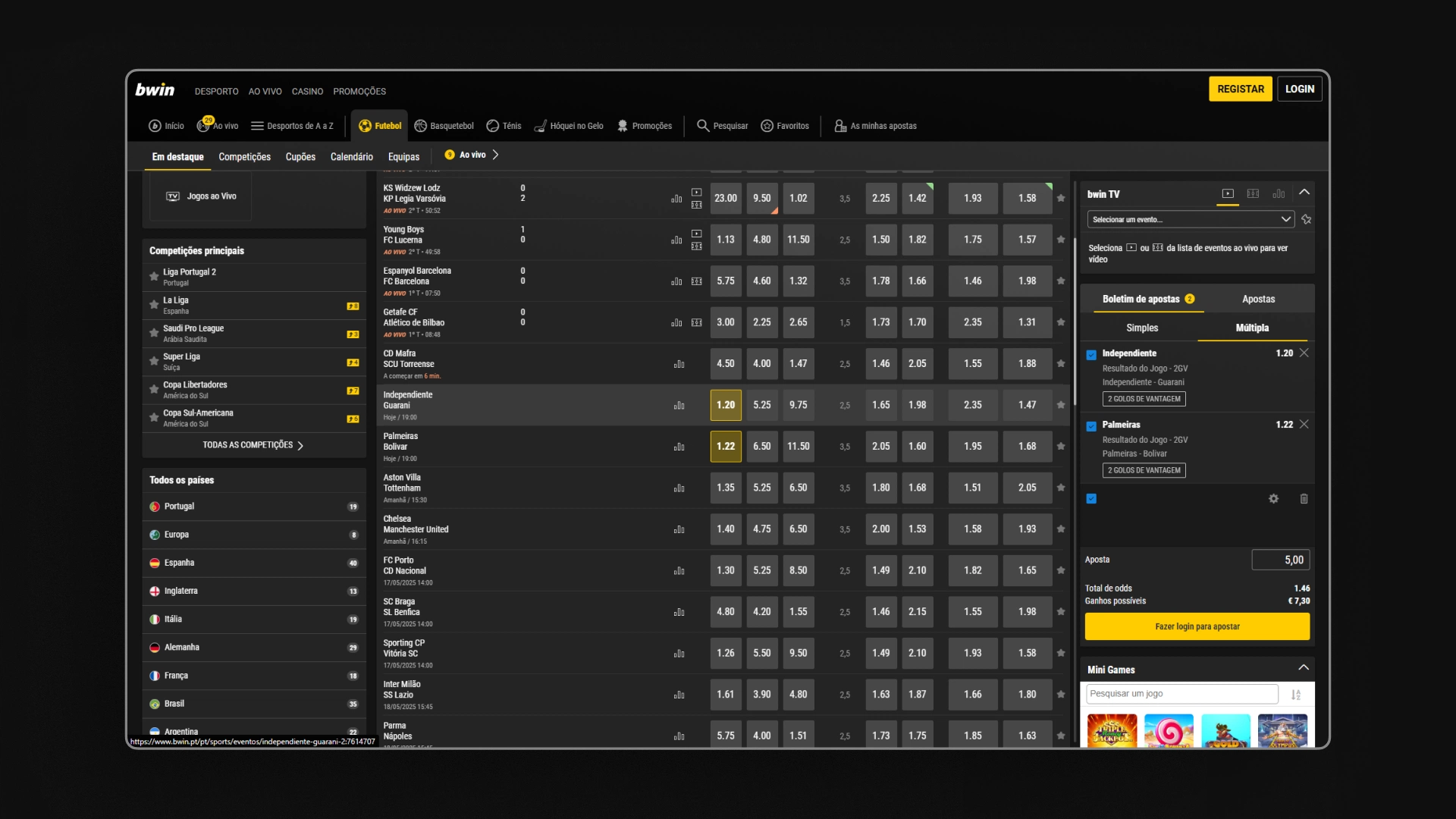Image resolution: width=1456 pixels, height=819 pixels.
Task: Favorite Saudi Pro League star
Action: coord(154,333)
